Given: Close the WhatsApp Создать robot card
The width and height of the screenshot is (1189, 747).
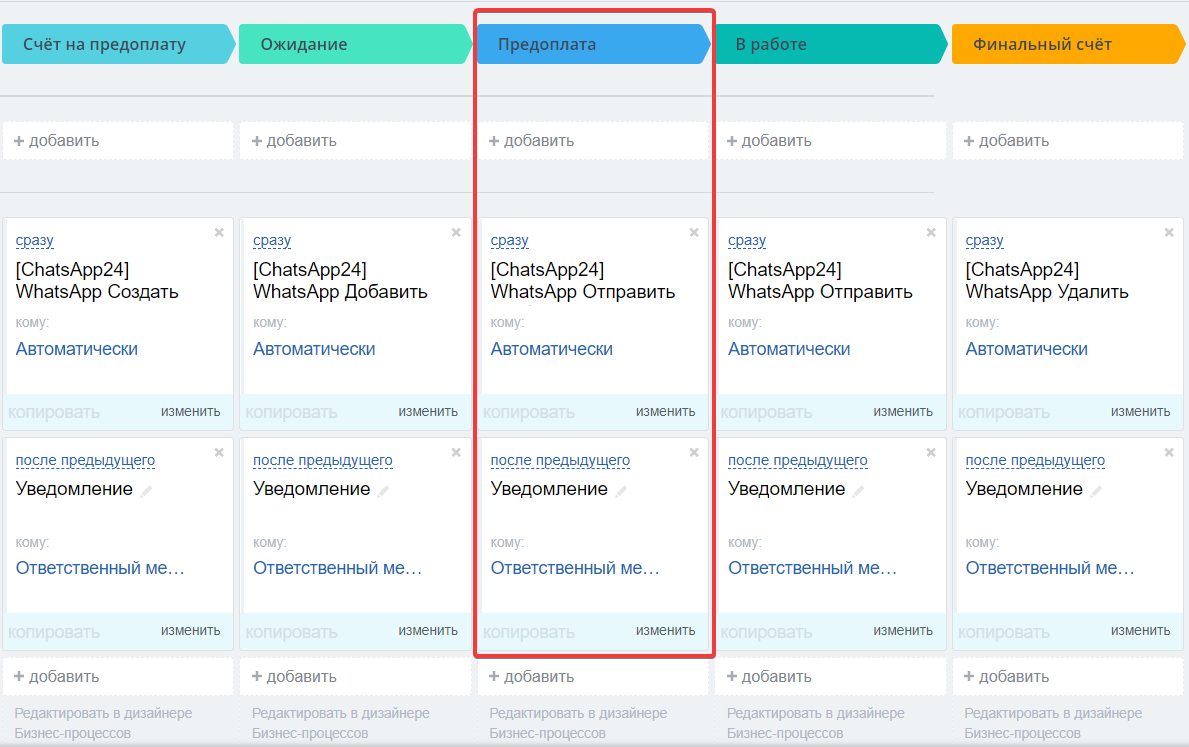Looking at the screenshot, I should coord(219,233).
